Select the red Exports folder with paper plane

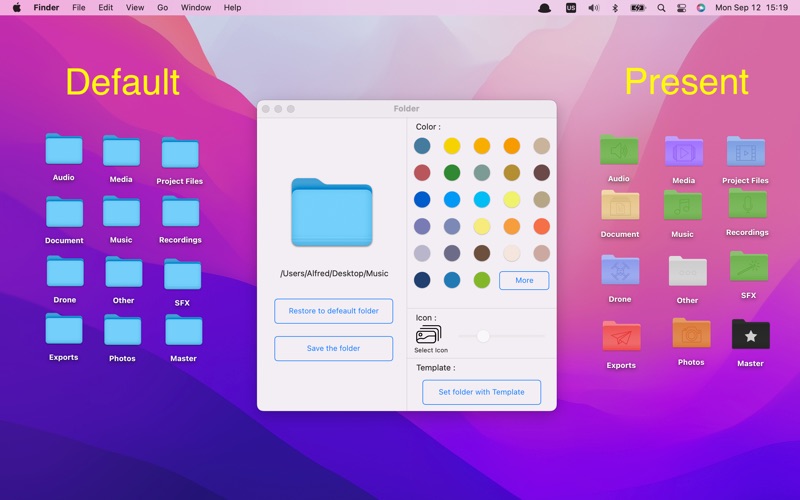[621, 337]
